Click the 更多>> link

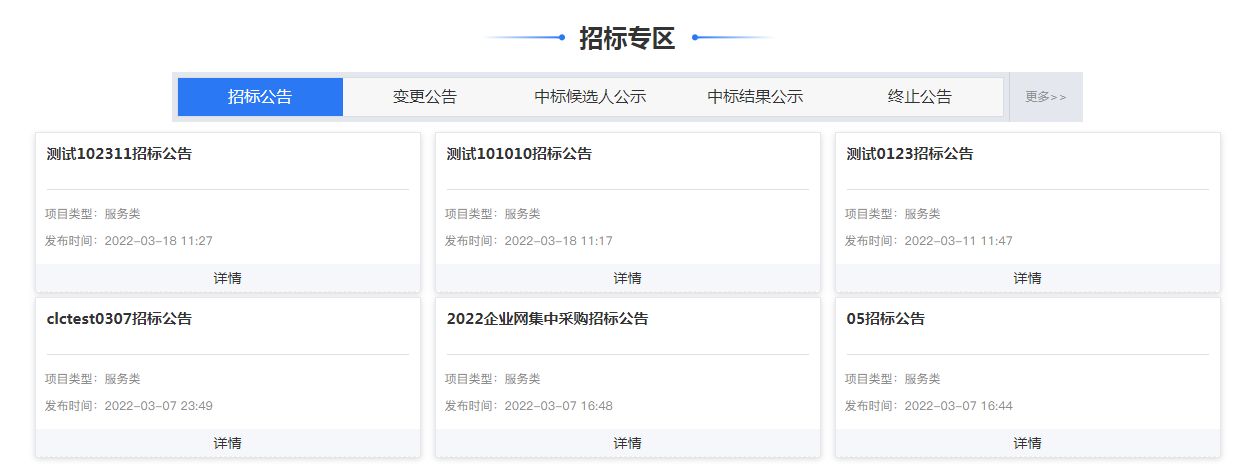(x=1046, y=97)
